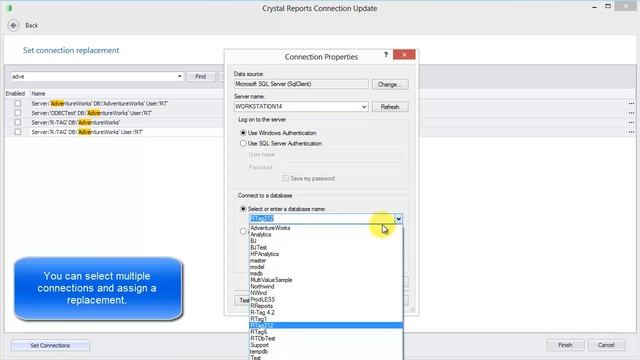Enable Server:'AdventureWorks' DB:'AdventureWorks' User:'RT' connection
This screenshot has height=360, width=640.
18,104
